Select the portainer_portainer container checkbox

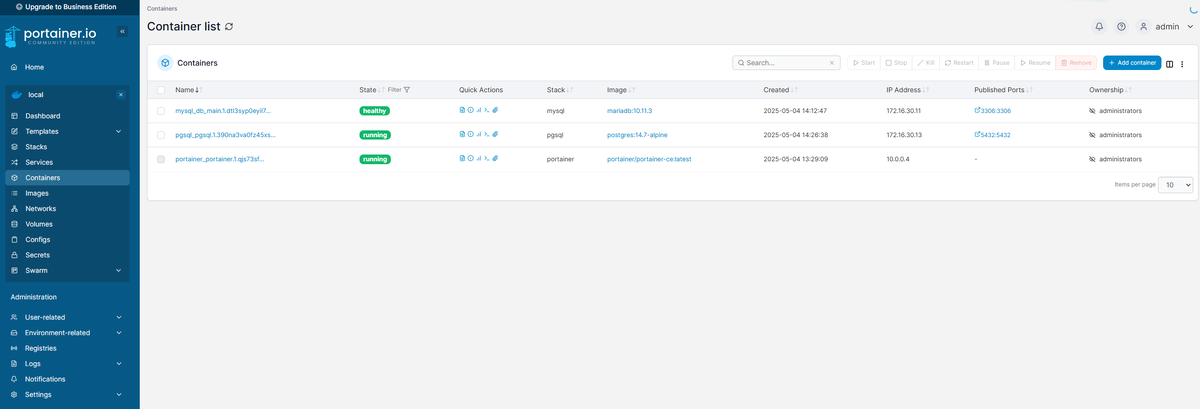pyautogui.click(x=161, y=158)
